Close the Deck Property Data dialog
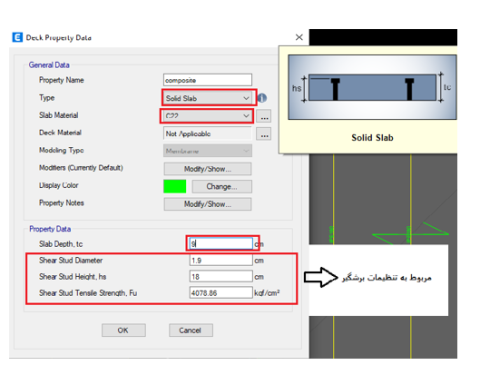The image size is (480, 365). pos(299,37)
